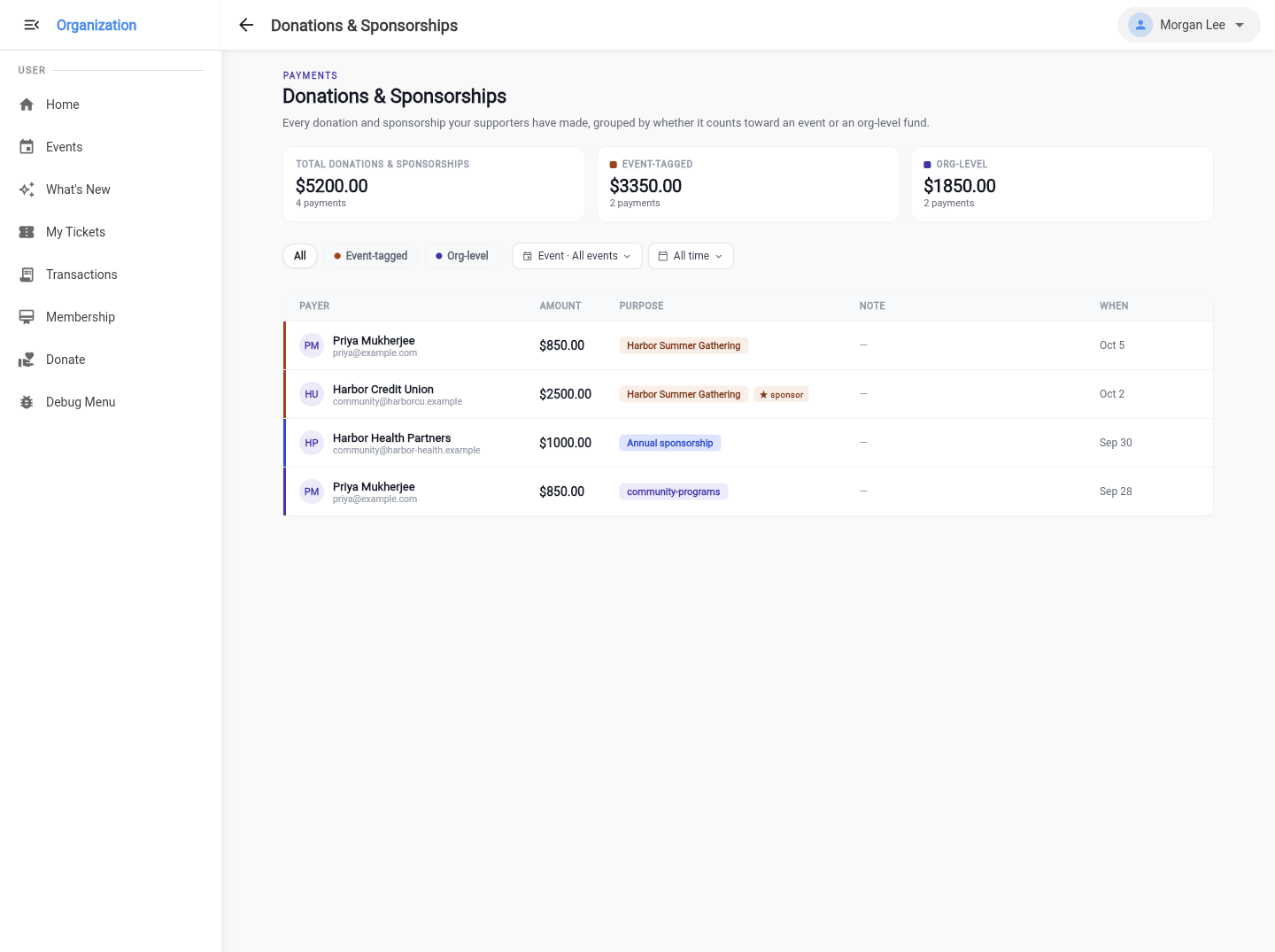Click the Donate hand-heart icon
This screenshot has height=952, width=1275.
27,360
